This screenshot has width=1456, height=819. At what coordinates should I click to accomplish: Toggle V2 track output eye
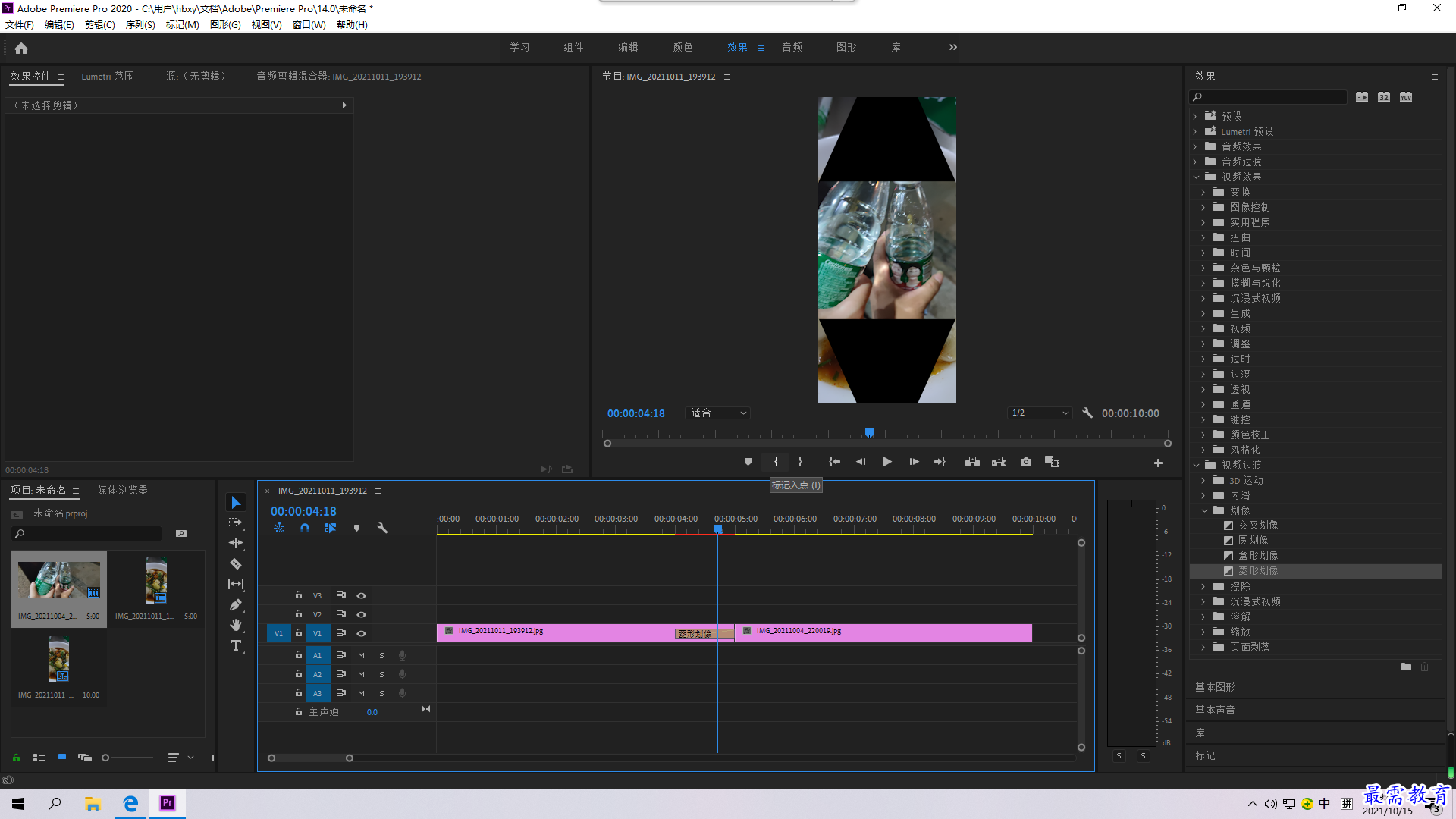pyautogui.click(x=362, y=614)
